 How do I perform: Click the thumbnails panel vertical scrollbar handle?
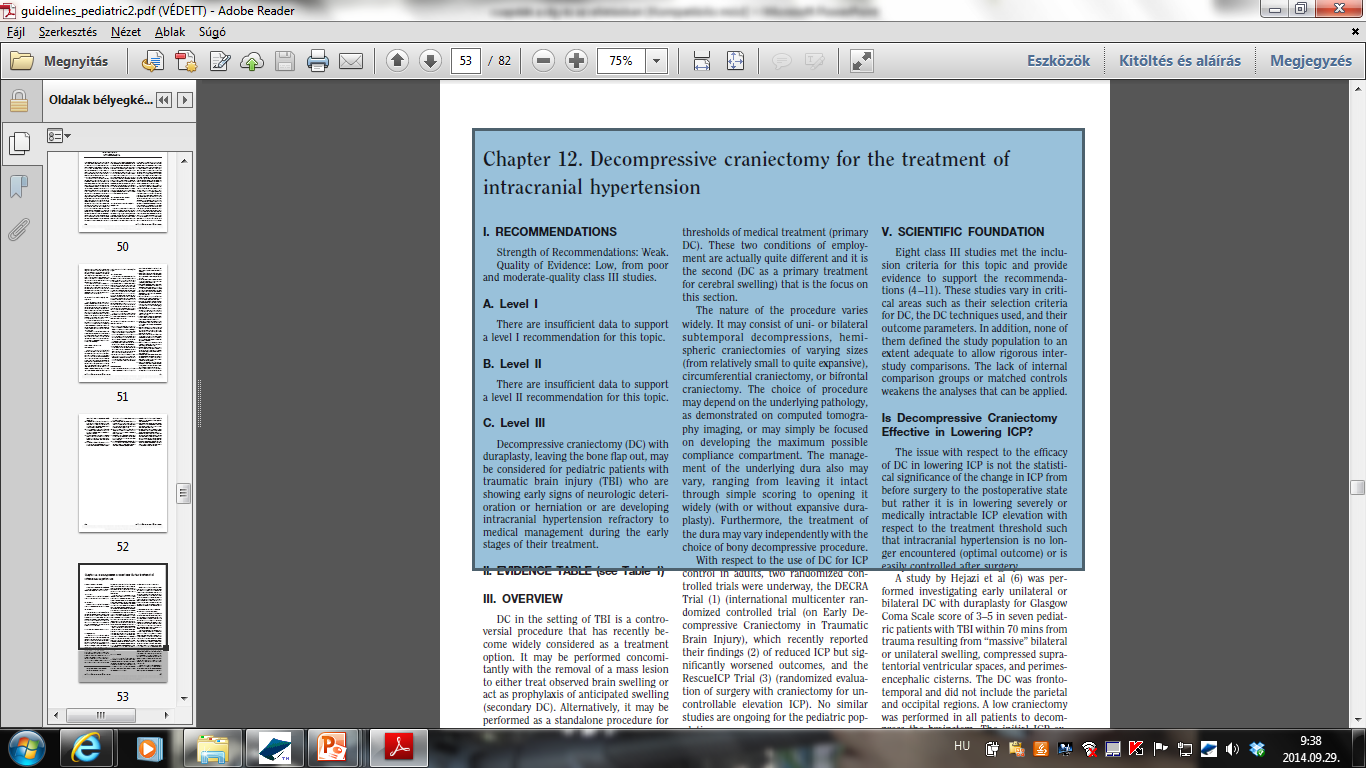click(x=184, y=493)
